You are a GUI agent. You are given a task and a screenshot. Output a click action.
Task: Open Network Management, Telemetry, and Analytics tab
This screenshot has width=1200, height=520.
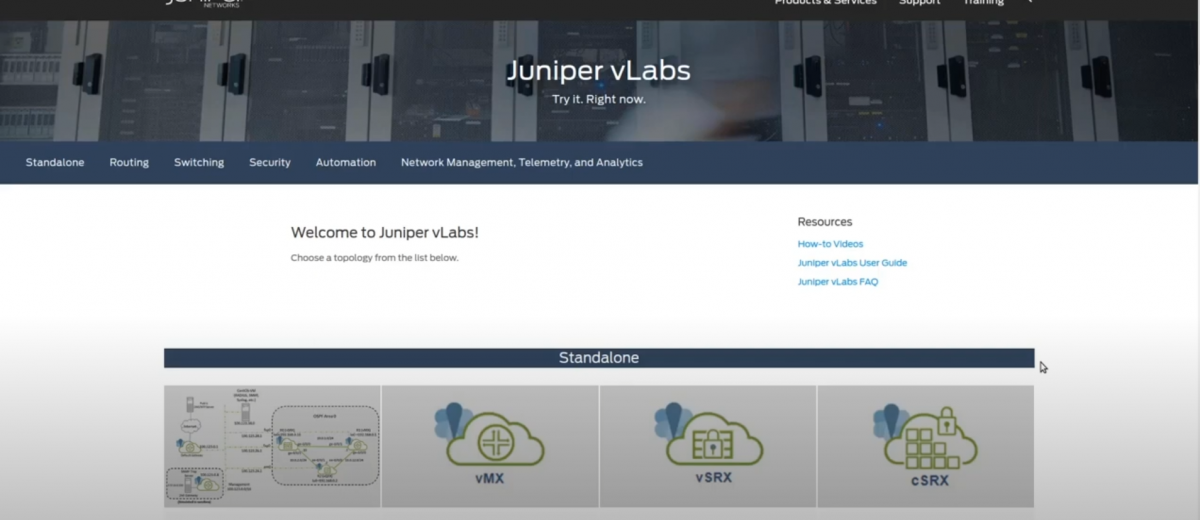522,162
